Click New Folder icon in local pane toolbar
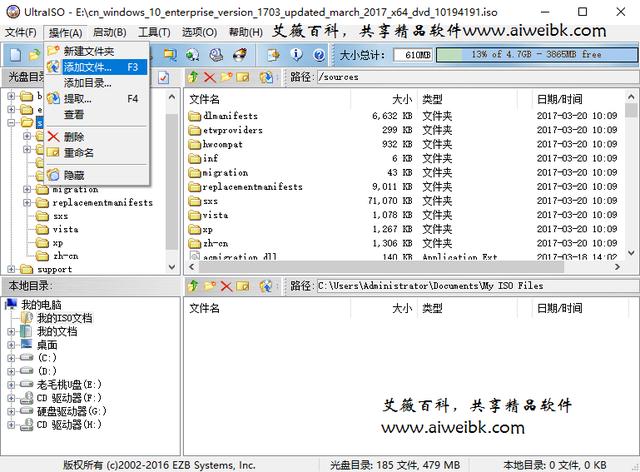 pos(210,286)
